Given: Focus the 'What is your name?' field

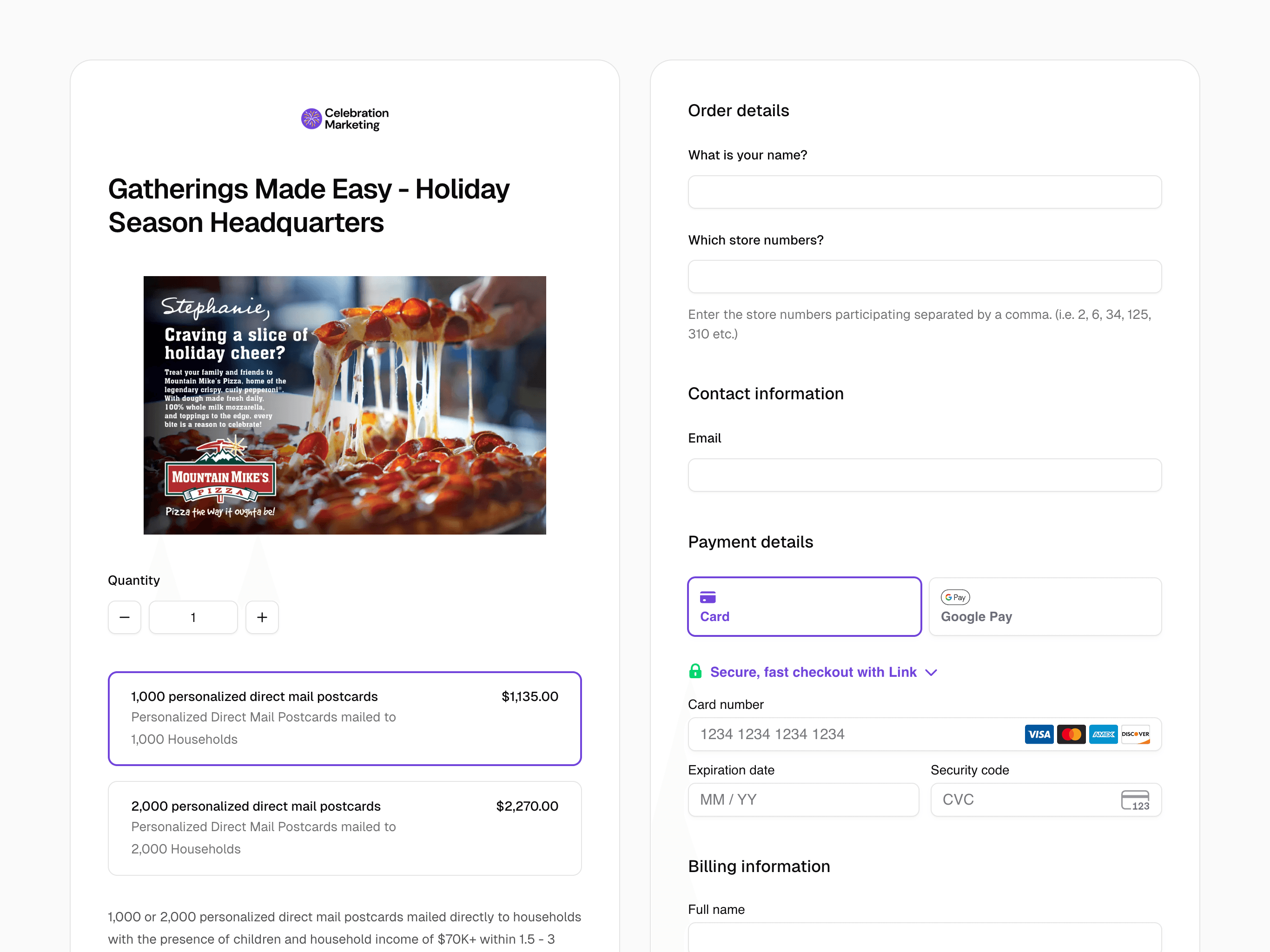Looking at the screenshot, I should (x=924, y=192).
